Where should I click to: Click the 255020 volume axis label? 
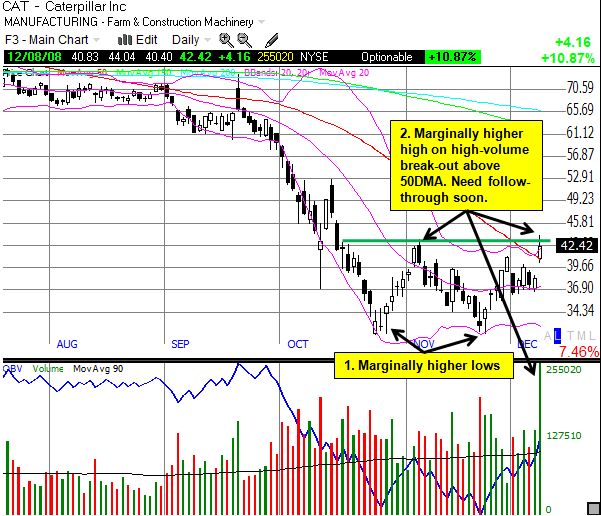[564, 370]
